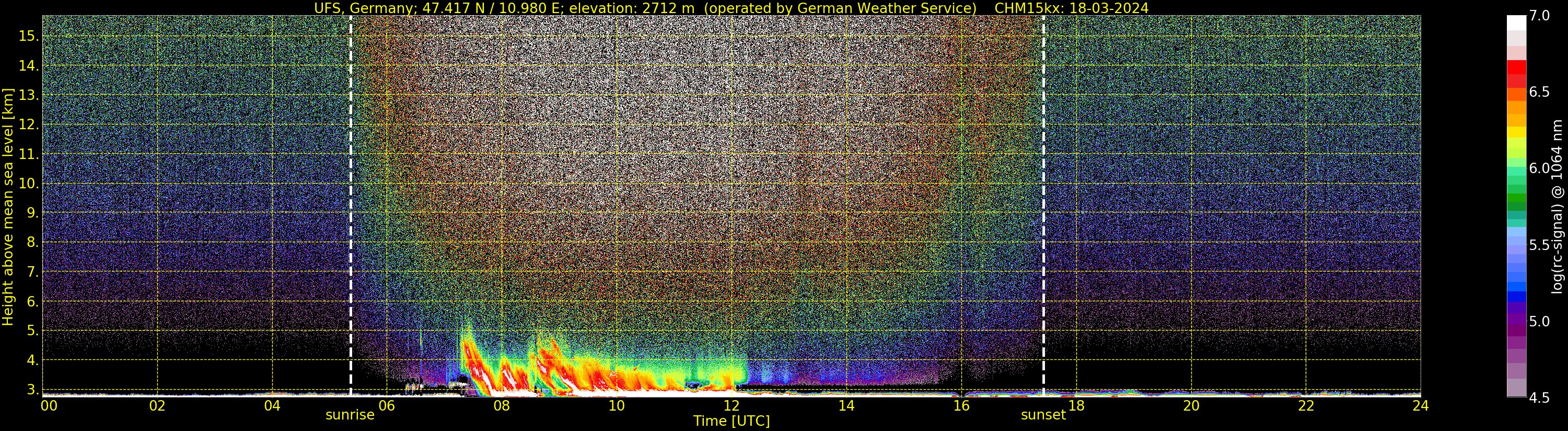Click the height axis tick label 11.

coord(29,154)
